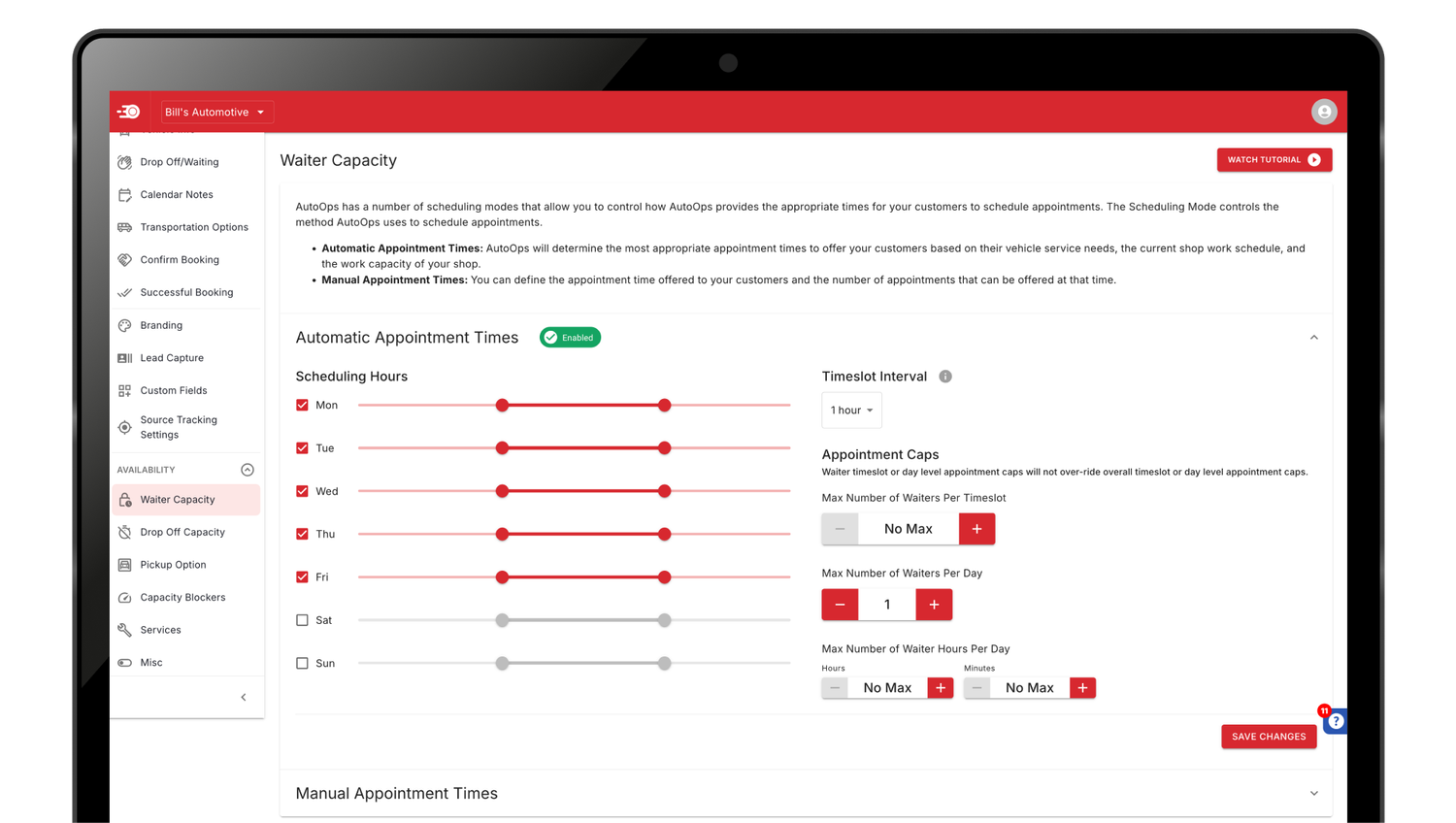1456x823 pixels.
Task: Open the Misc menu item
Action: click(185, 663)
